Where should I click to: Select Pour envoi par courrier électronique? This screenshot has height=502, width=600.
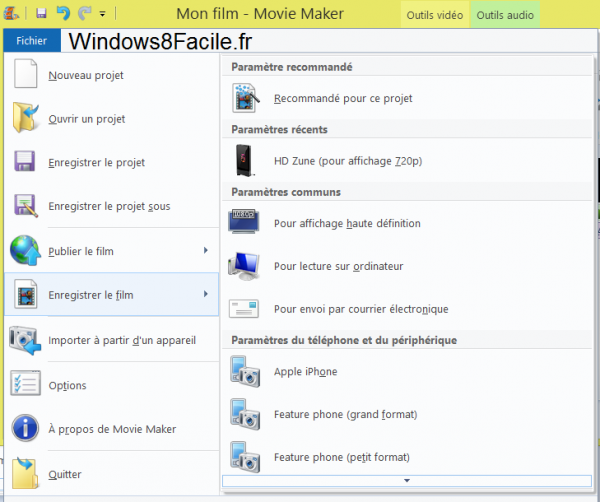click(407, 309)
